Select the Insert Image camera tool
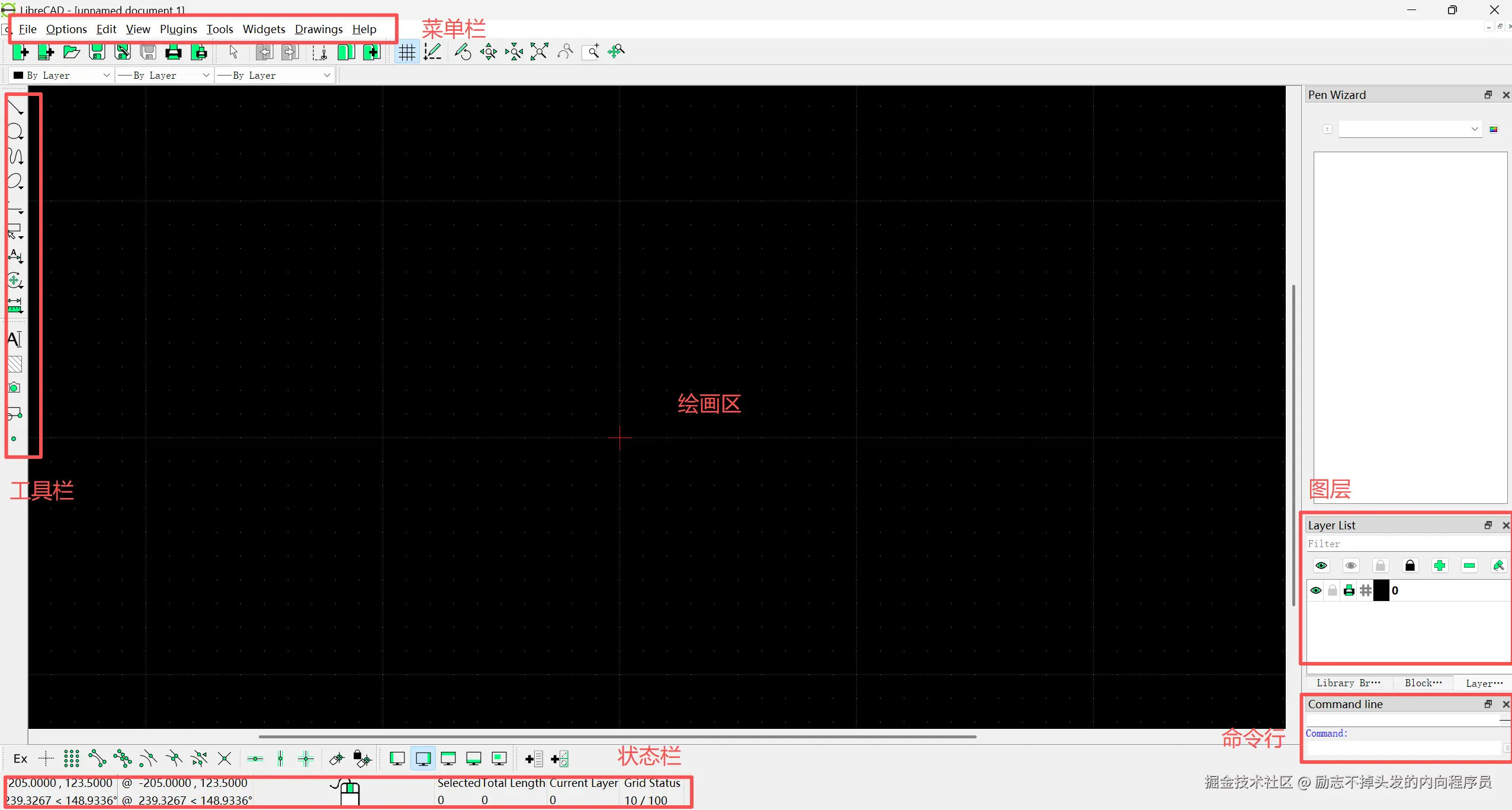 coord(14,388)
